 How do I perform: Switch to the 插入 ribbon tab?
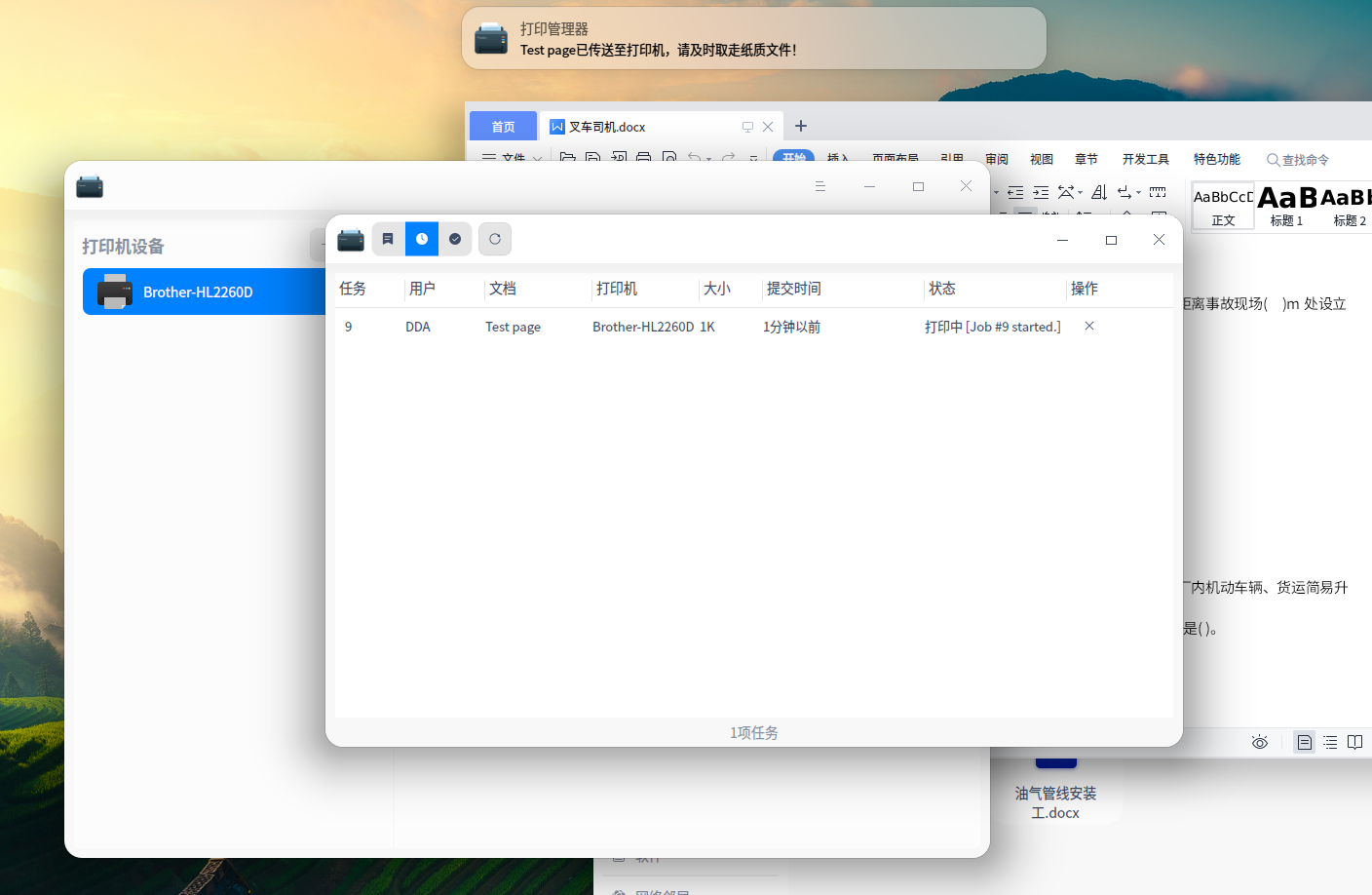click(839, 159)
